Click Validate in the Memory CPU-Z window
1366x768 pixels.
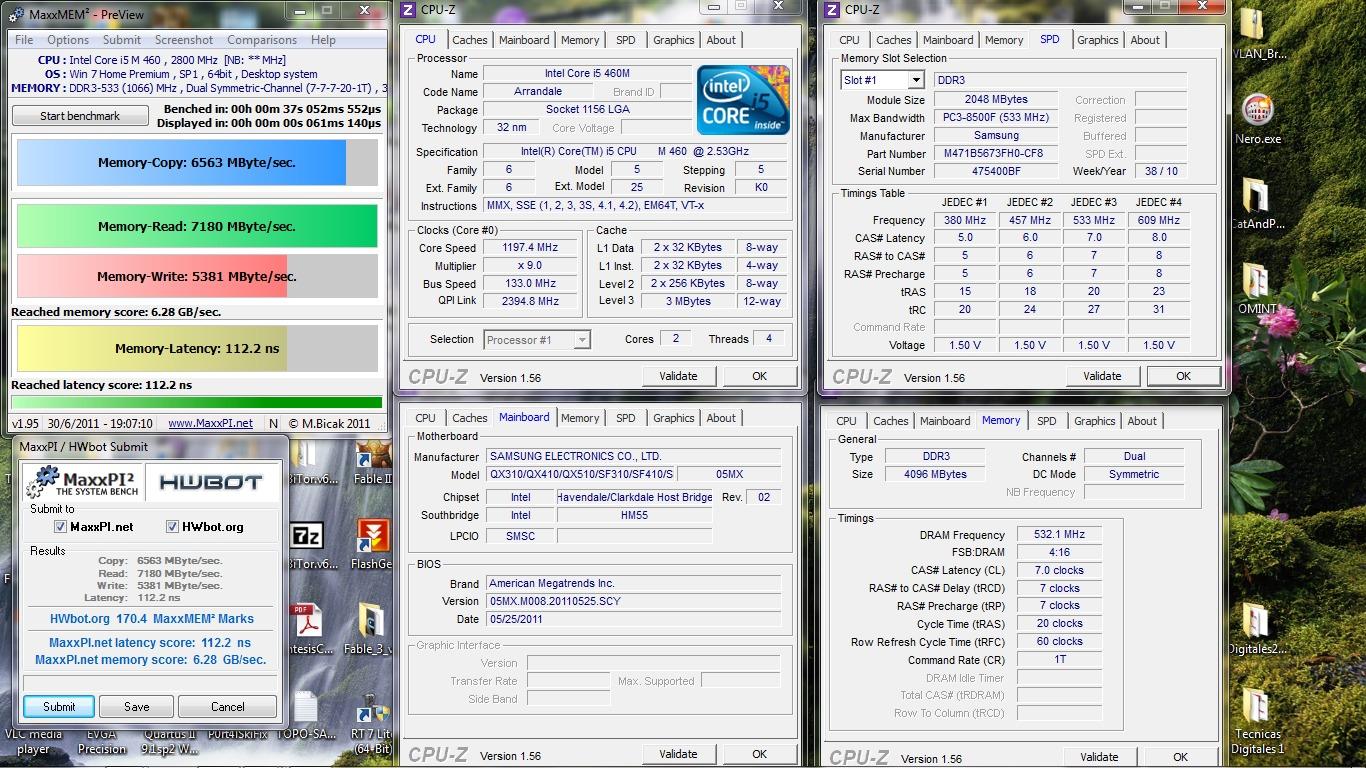click(x=1099, y=757)
